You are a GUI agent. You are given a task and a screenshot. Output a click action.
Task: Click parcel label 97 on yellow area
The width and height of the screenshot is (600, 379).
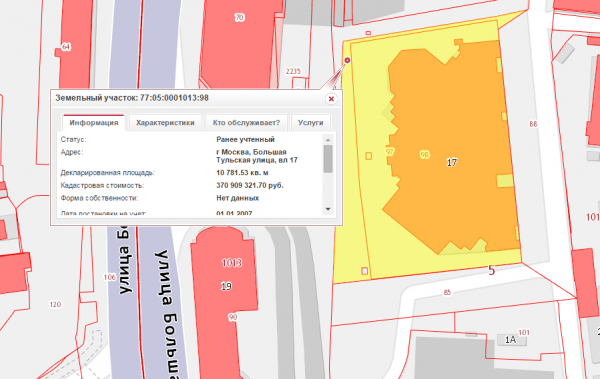(x=390, y=152)
